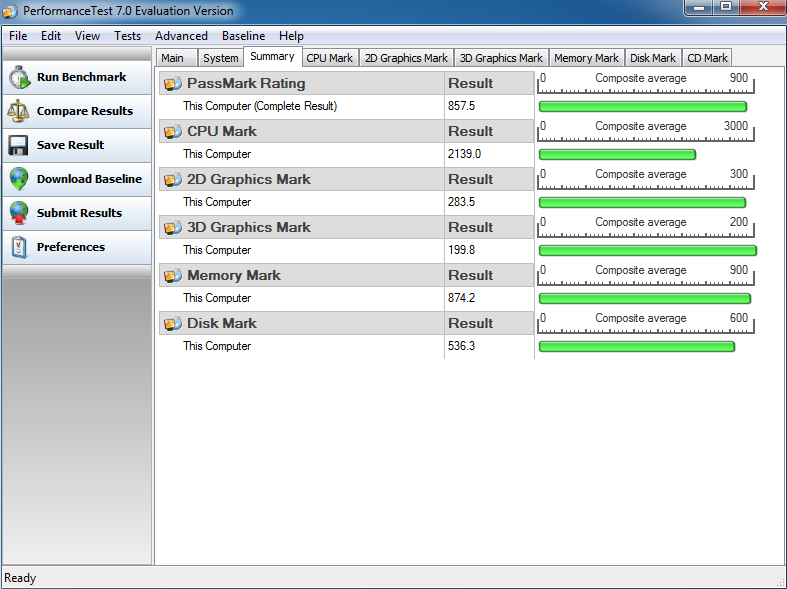Screen dimensions: 787x589
Task: Click the Memory Mark green result bar
Action: [645, 299]
